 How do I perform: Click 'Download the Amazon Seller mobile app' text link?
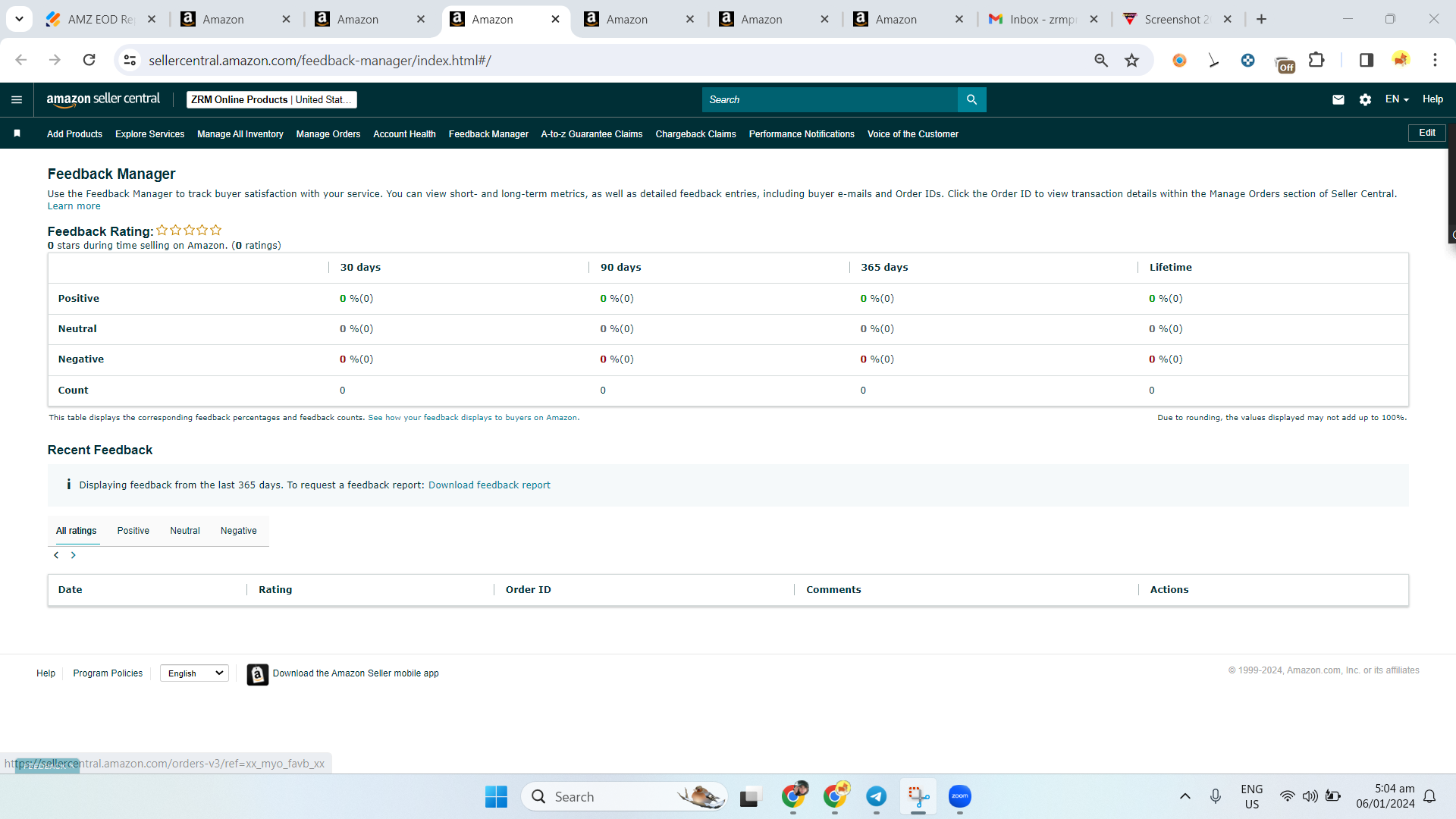coord(356,673)
